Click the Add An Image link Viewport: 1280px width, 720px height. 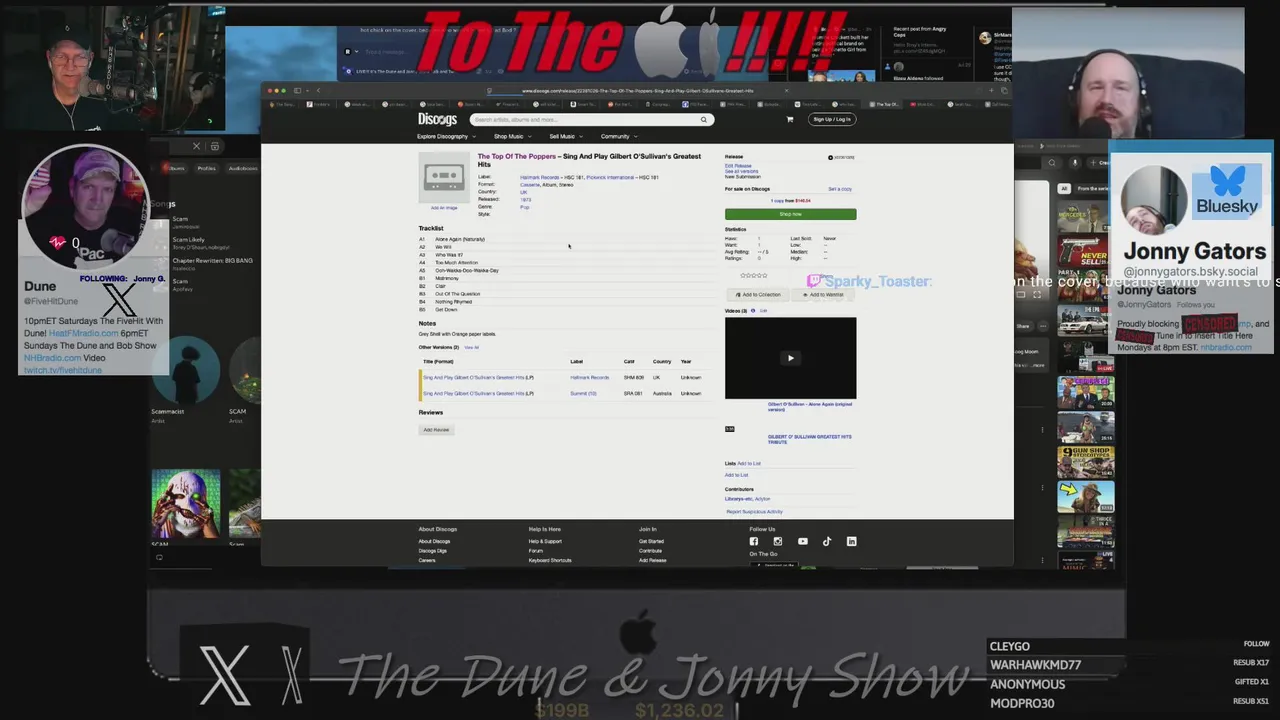[444, 208]
